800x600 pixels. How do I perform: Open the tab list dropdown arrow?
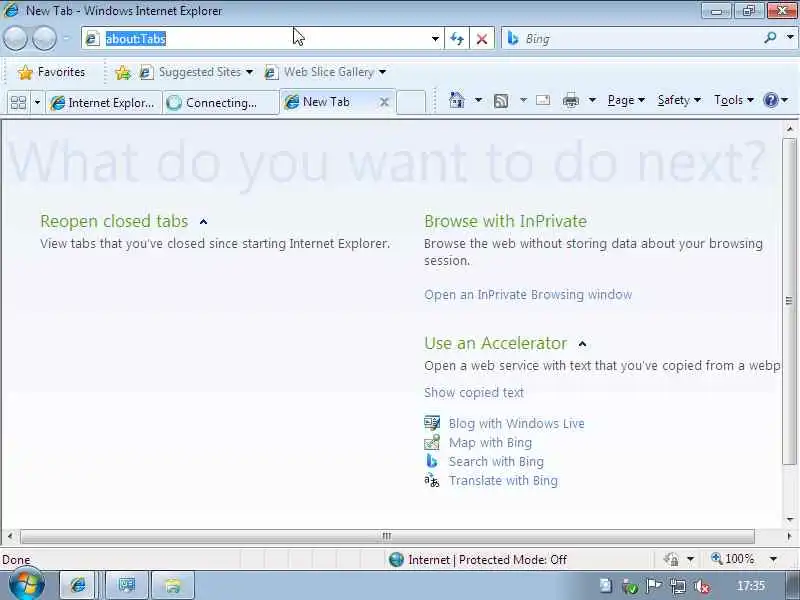[x=37, y=103]
